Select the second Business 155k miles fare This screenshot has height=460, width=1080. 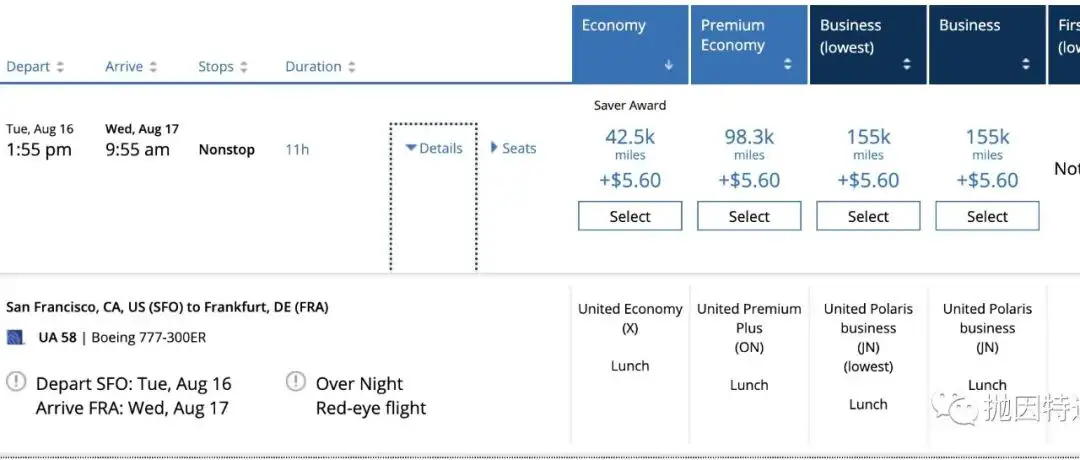click(987, 216)
